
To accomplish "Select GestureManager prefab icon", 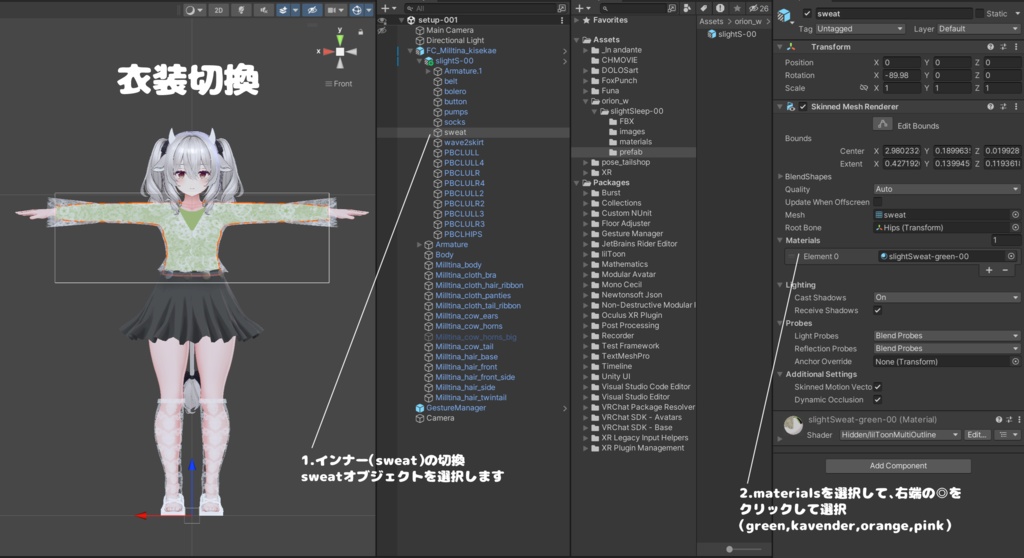I will pyautogui.click(x=420, y=408).
